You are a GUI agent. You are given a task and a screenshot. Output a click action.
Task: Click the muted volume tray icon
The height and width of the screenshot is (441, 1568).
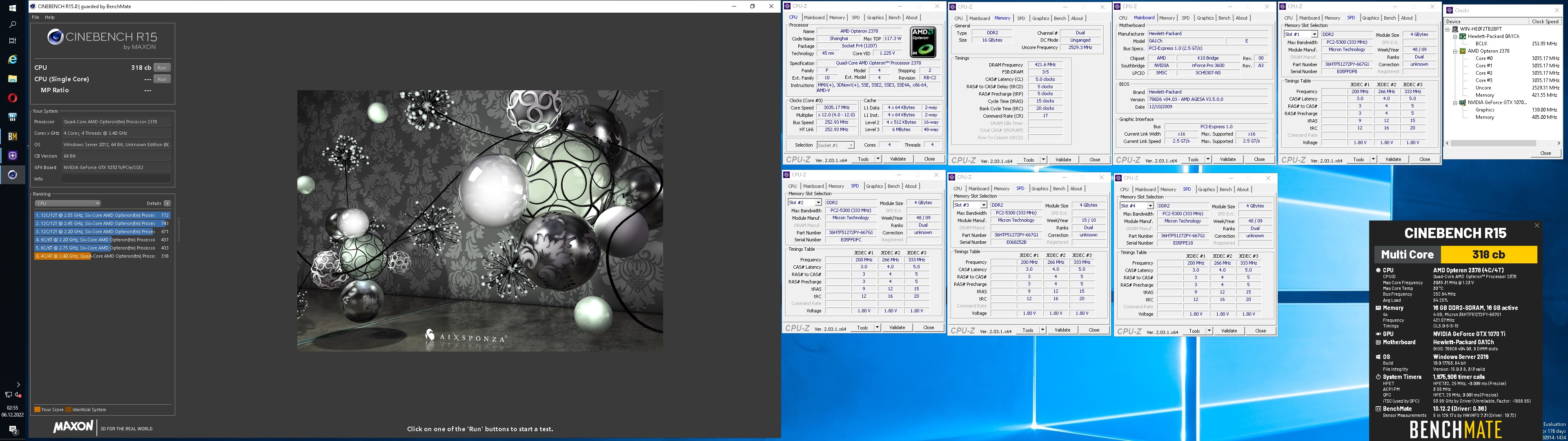pos(18,395)
